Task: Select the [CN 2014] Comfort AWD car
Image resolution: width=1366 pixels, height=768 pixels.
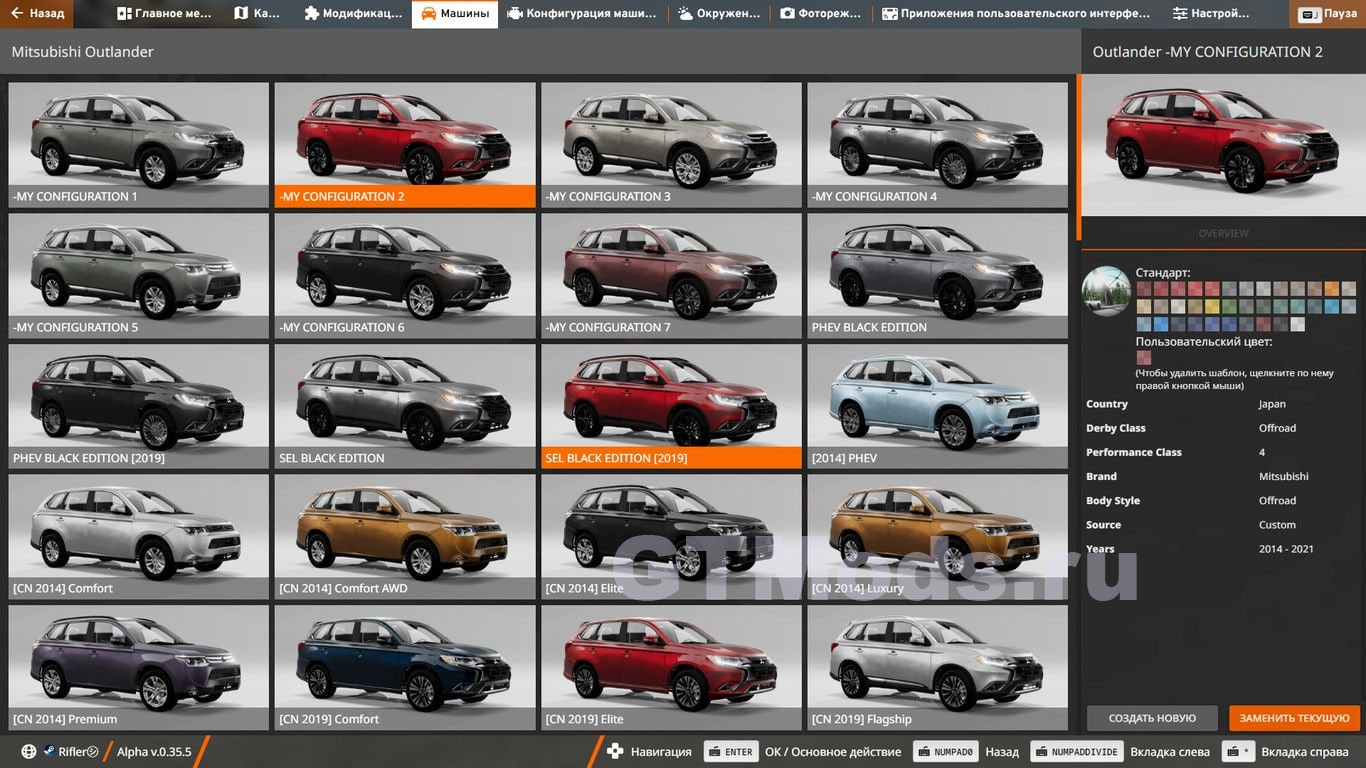Action: point(405,537)
